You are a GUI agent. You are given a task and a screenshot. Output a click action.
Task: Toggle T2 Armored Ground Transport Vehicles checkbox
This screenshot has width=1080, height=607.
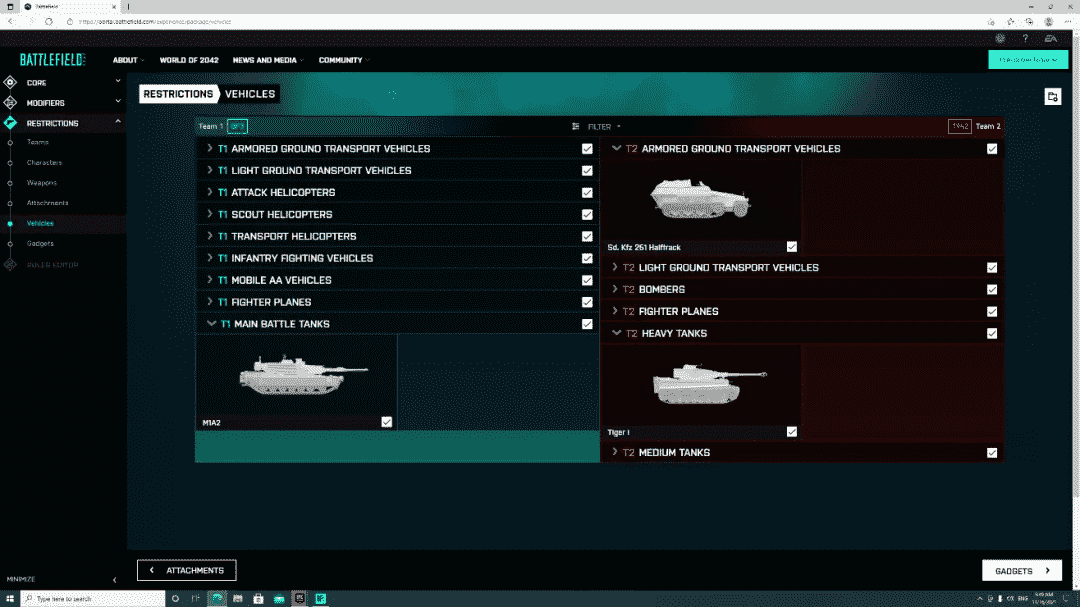992,149
